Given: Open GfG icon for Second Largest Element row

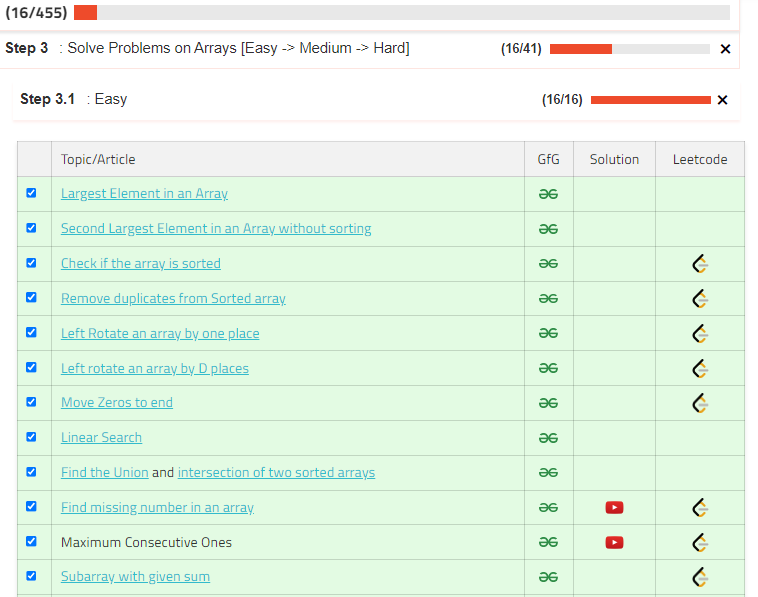Looking at the screenshot, I should (548, 229).
